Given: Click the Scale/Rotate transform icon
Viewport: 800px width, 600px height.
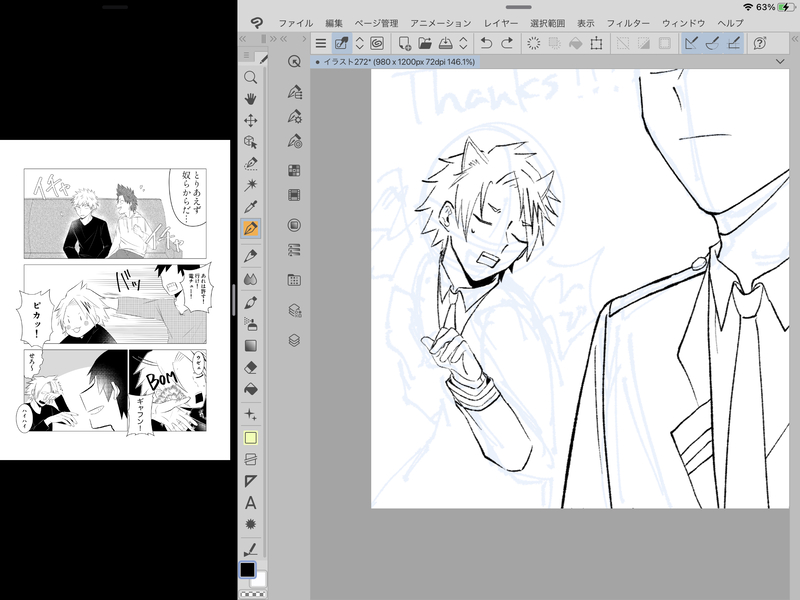Looking at the screenshot, I should pos(596,43).
